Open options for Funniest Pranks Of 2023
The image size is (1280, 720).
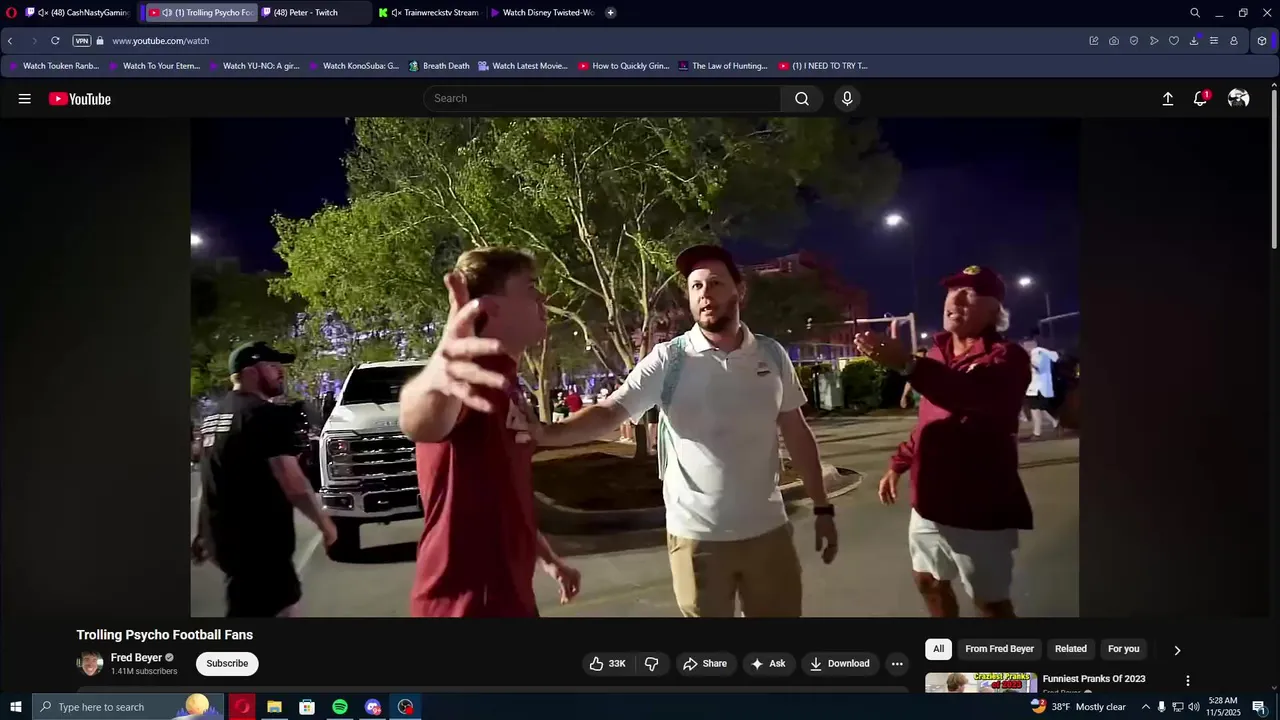[1188, 681]
